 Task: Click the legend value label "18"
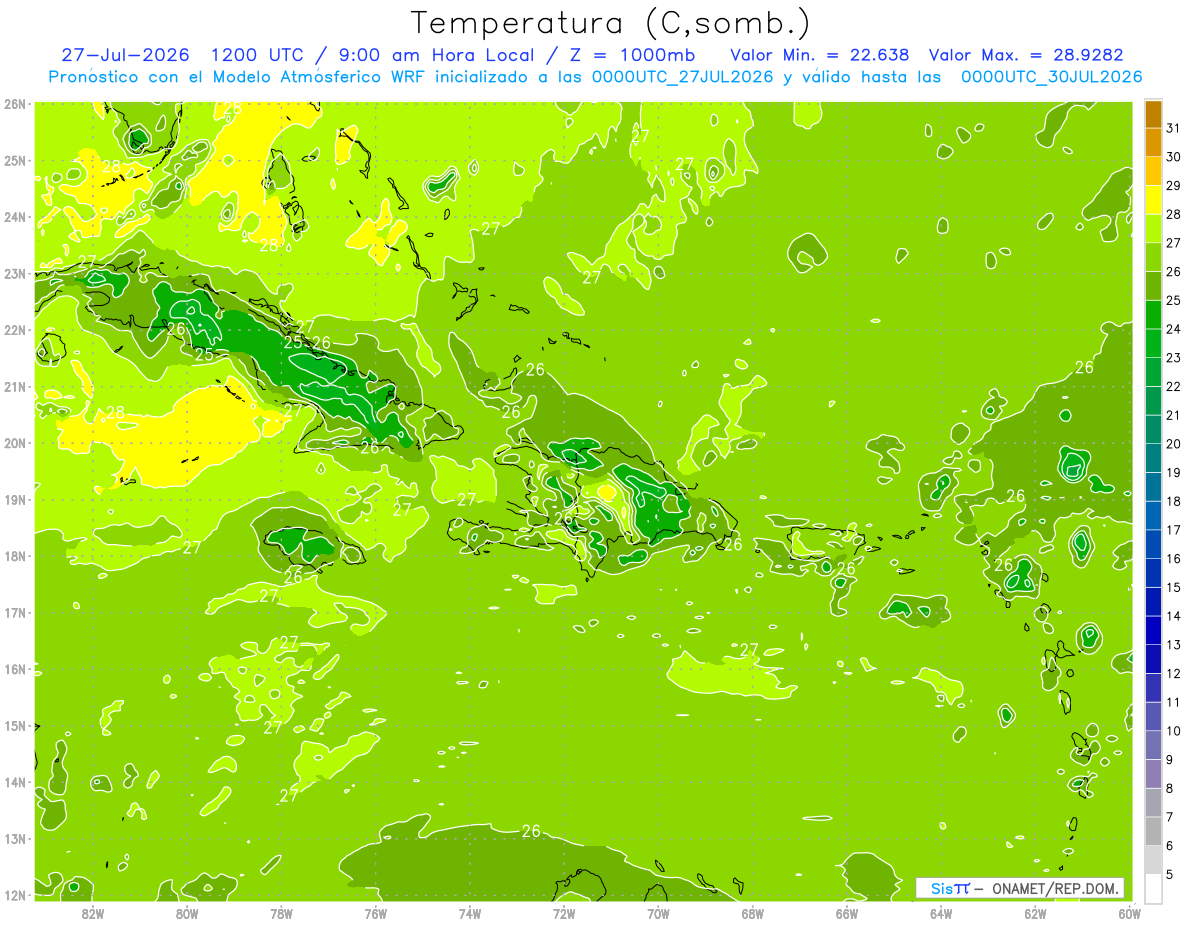point(1173,501)
